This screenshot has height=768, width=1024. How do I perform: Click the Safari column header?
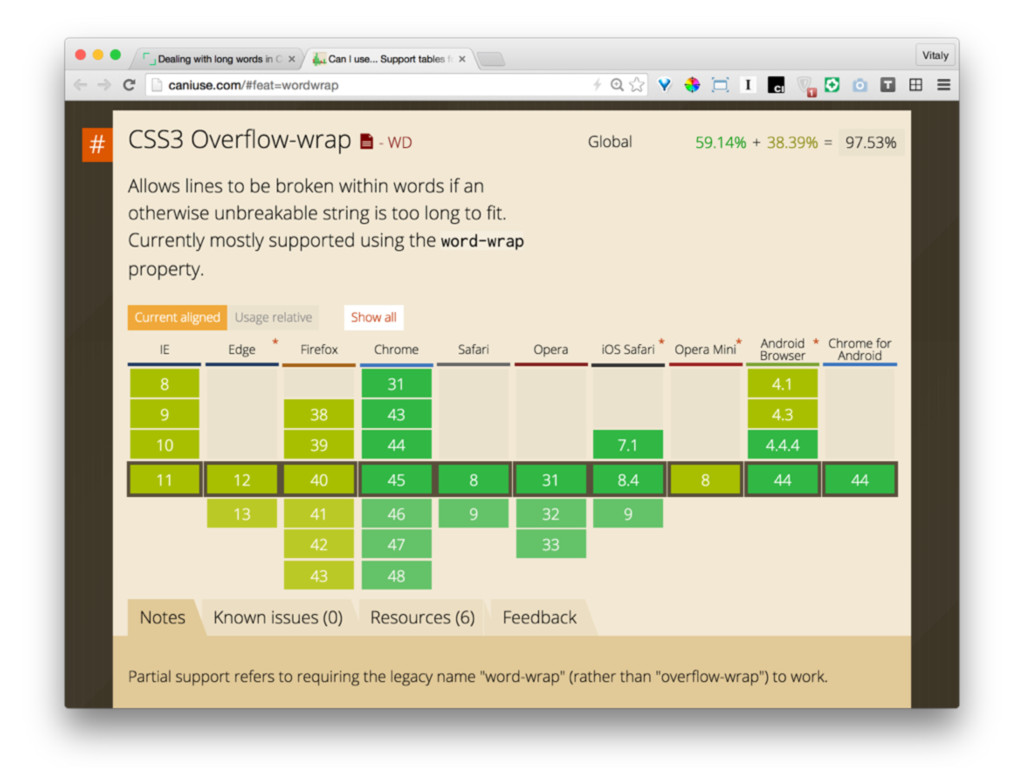[473, 349]
